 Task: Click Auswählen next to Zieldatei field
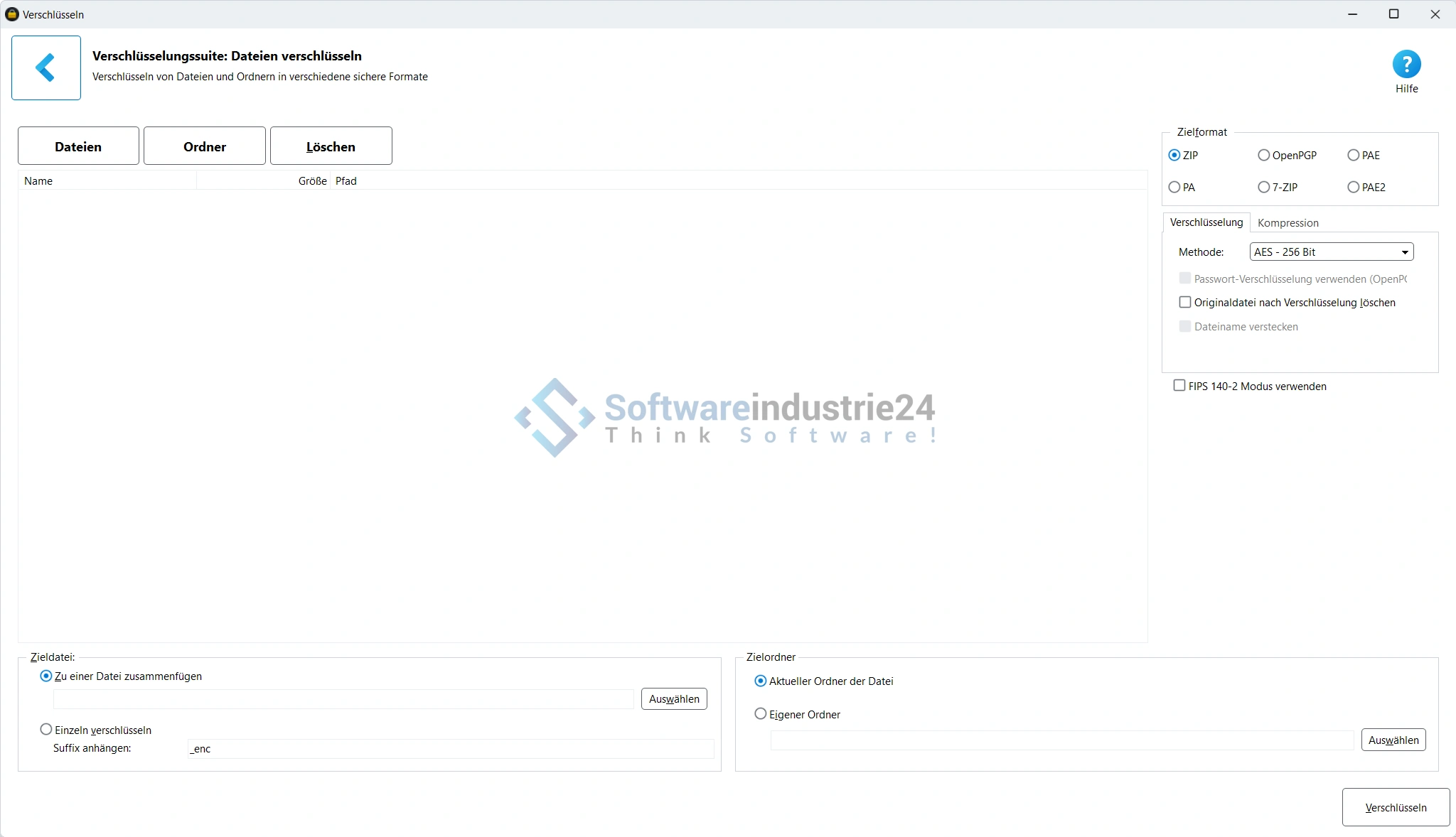(673, 698)
